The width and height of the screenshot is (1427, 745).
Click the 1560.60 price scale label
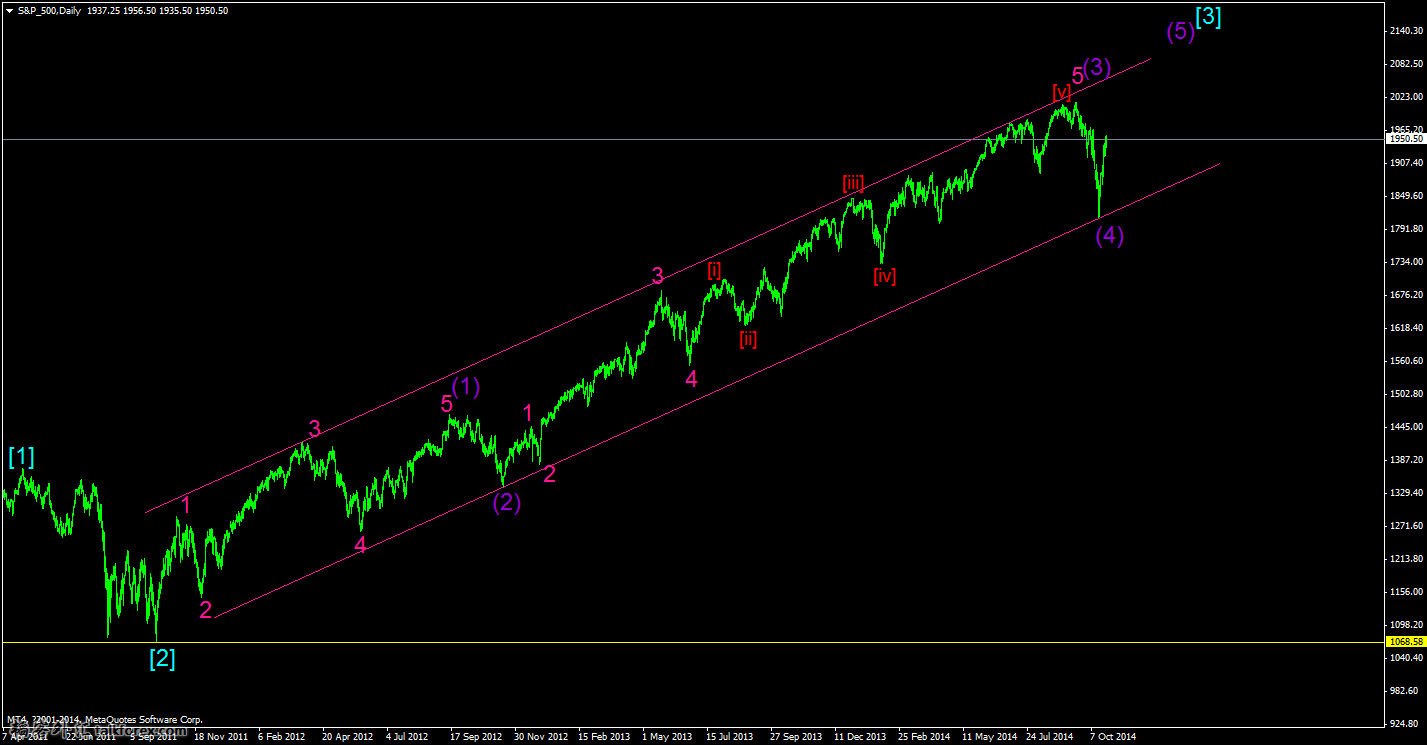pos(1404,361)
